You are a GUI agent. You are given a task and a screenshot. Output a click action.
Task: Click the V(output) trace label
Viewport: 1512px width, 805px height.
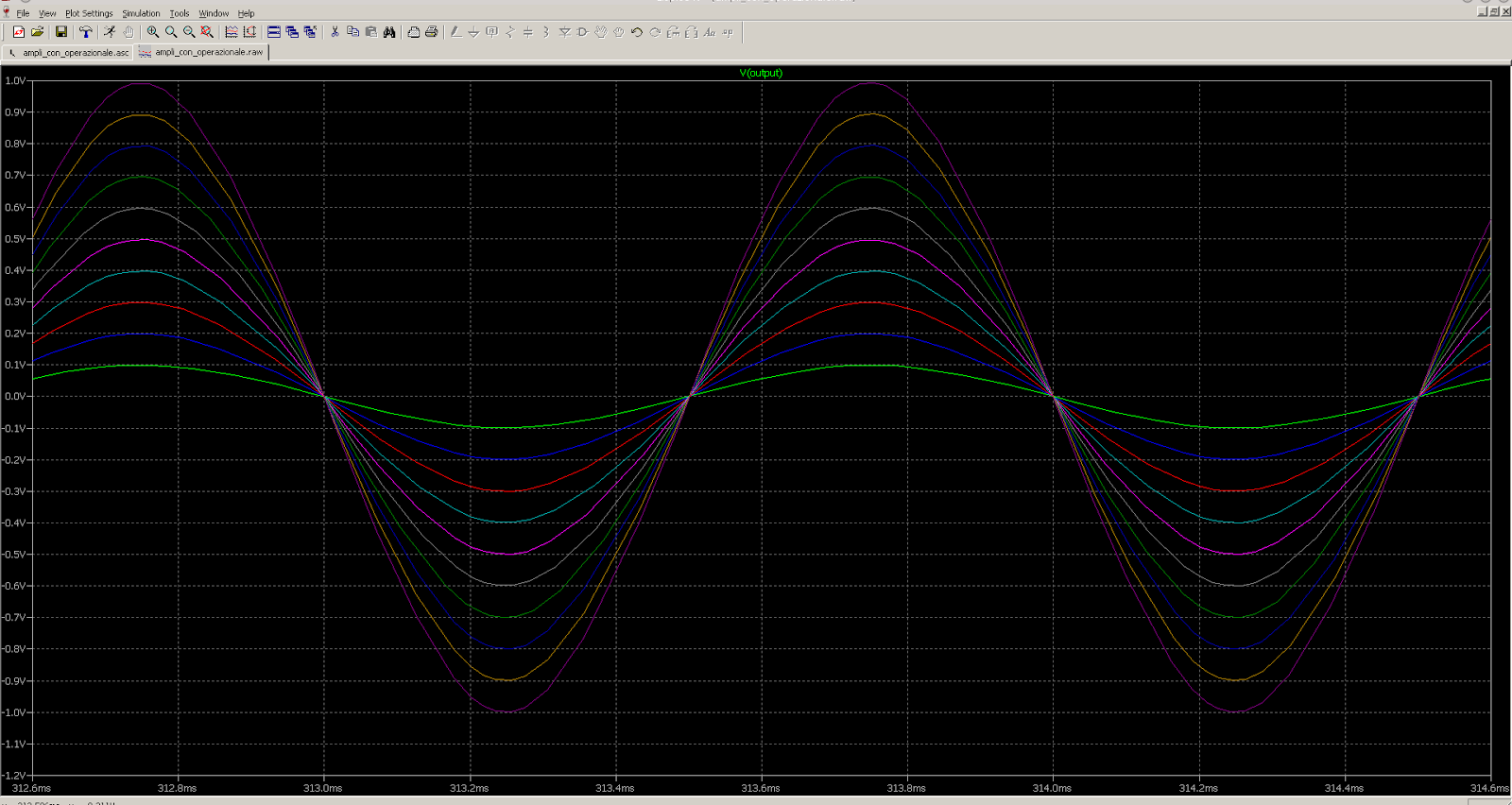[761, 73]
